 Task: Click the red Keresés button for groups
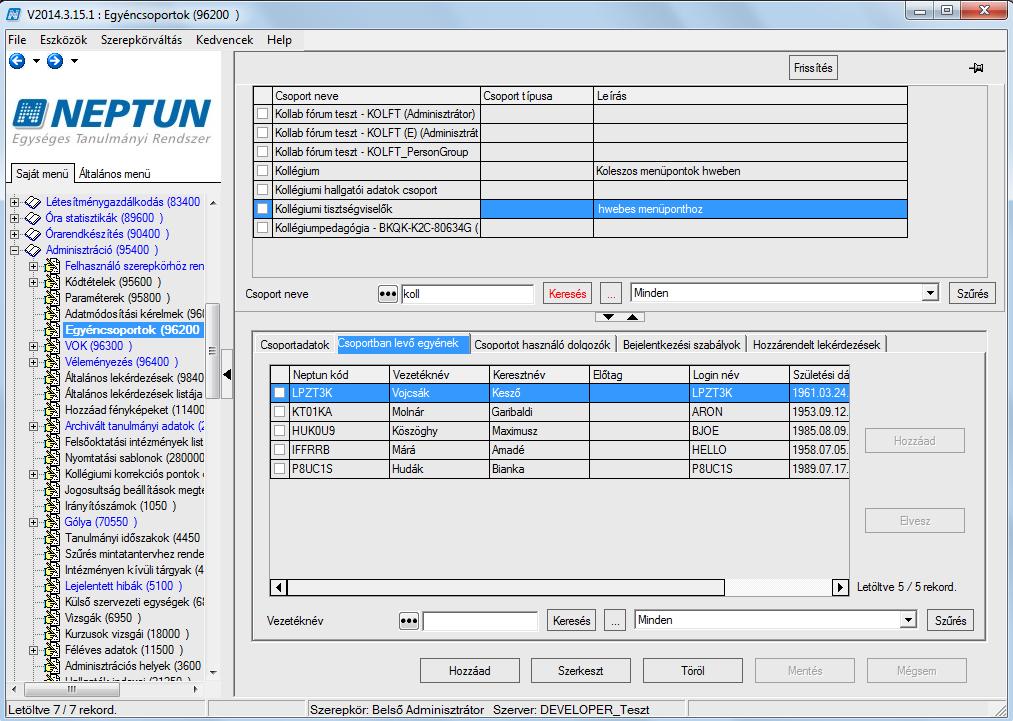tap(567, 294)
